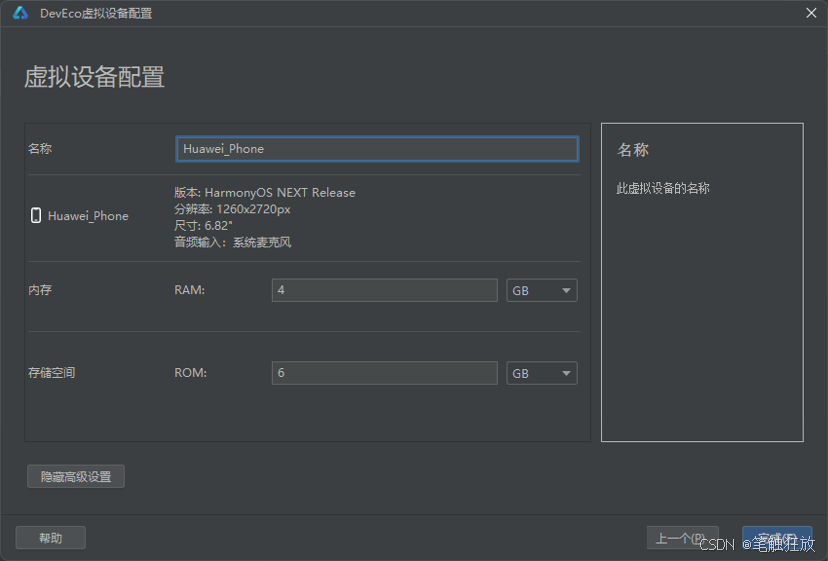Click 隐藏高级设置 button

coord(76,476)
